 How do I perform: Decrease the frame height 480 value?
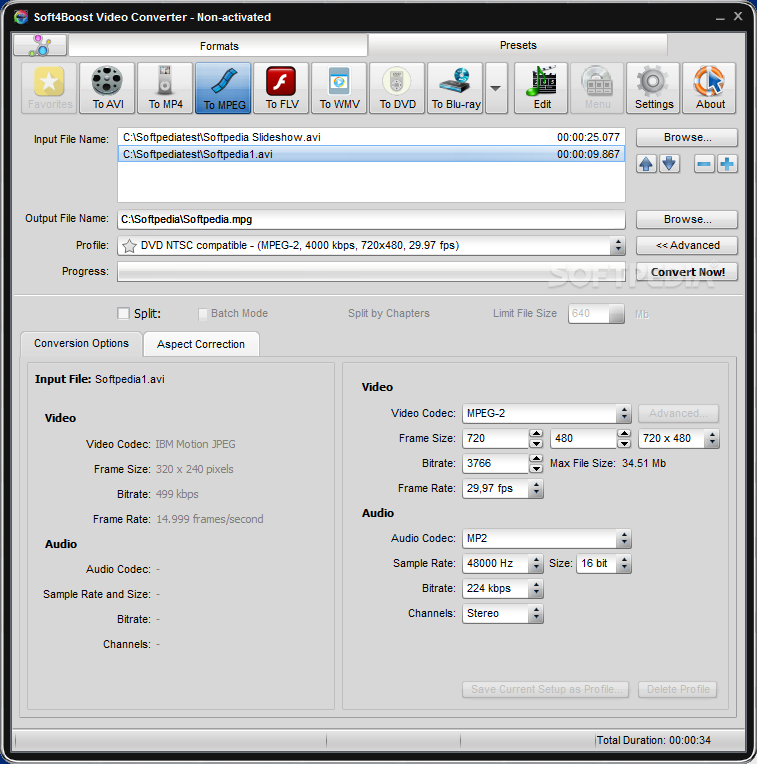pyautogui.click(x=624, y=443)
